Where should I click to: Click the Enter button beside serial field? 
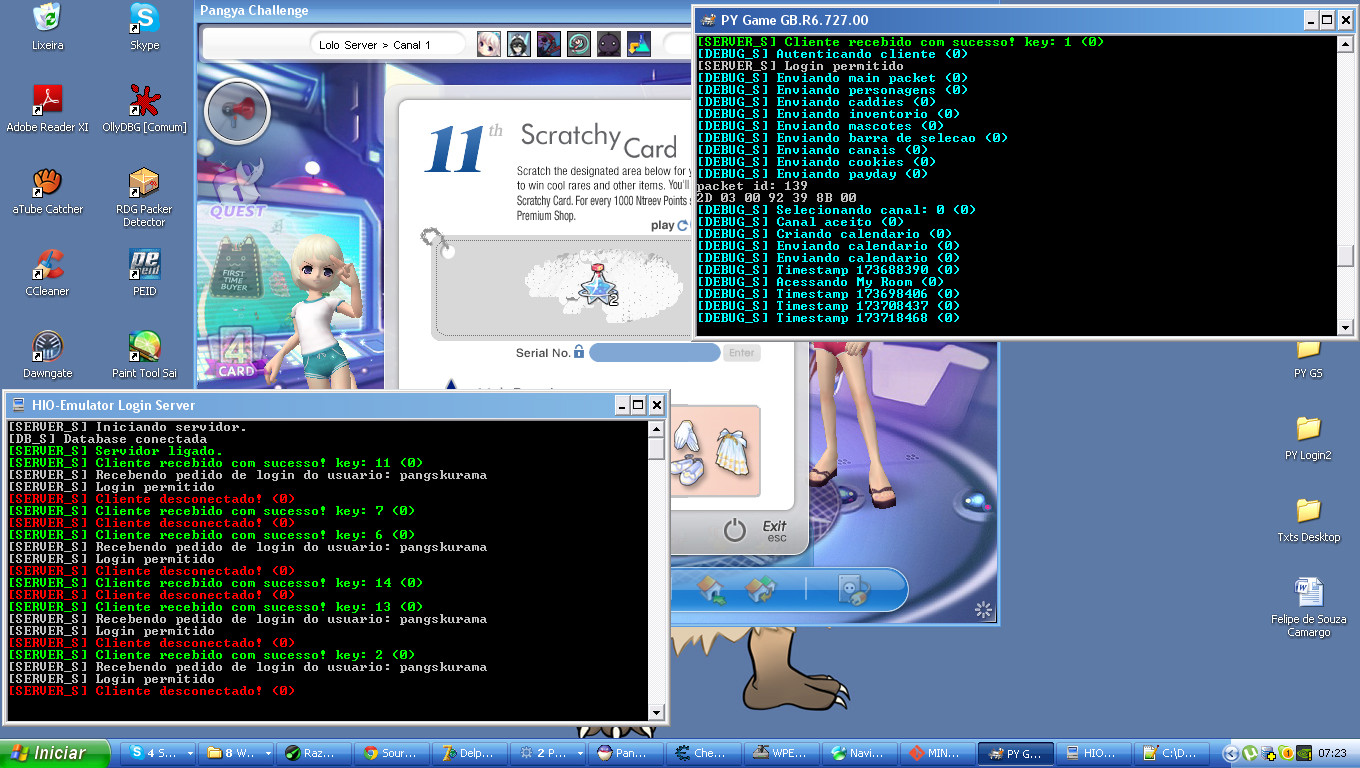(x=742, y=352)
